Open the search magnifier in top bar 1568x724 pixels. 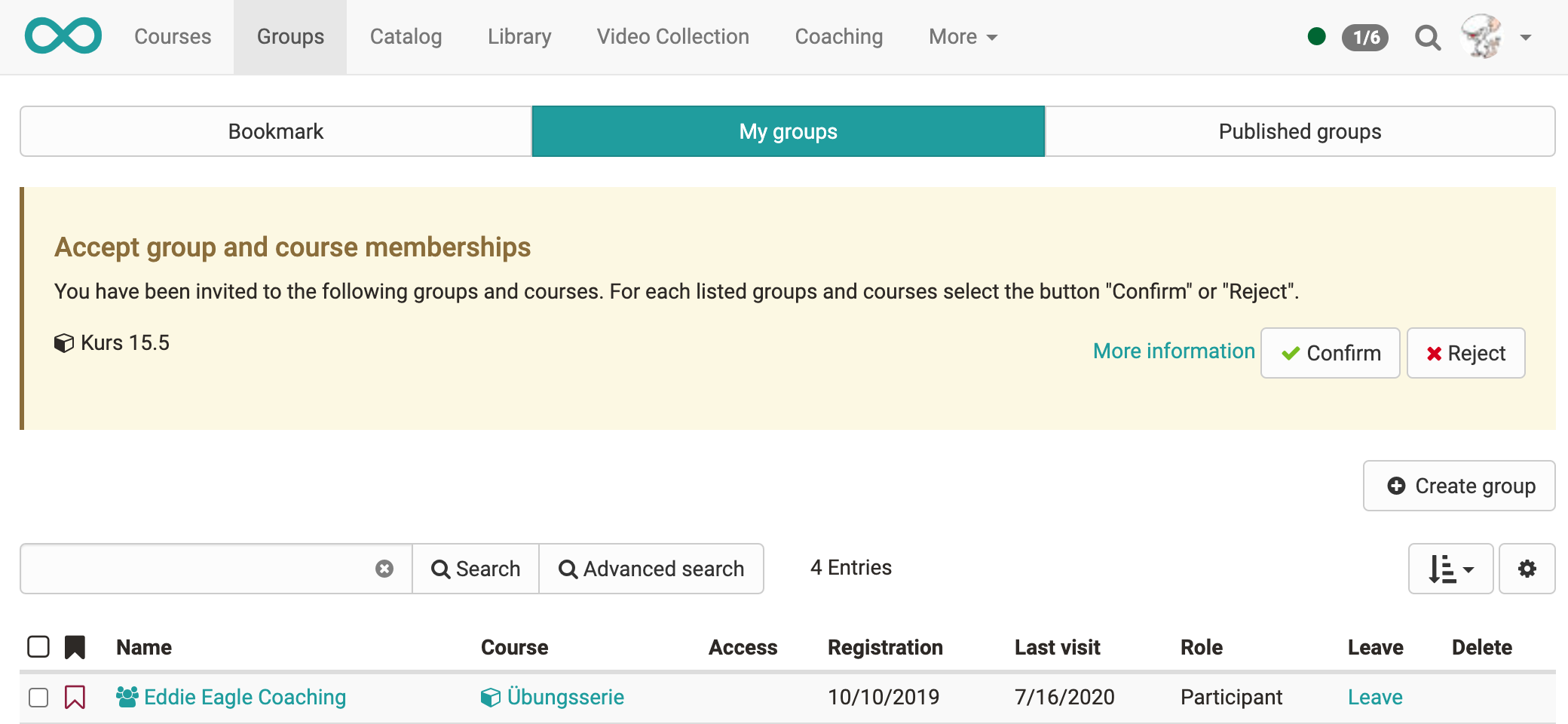[x=1427, y=37]
